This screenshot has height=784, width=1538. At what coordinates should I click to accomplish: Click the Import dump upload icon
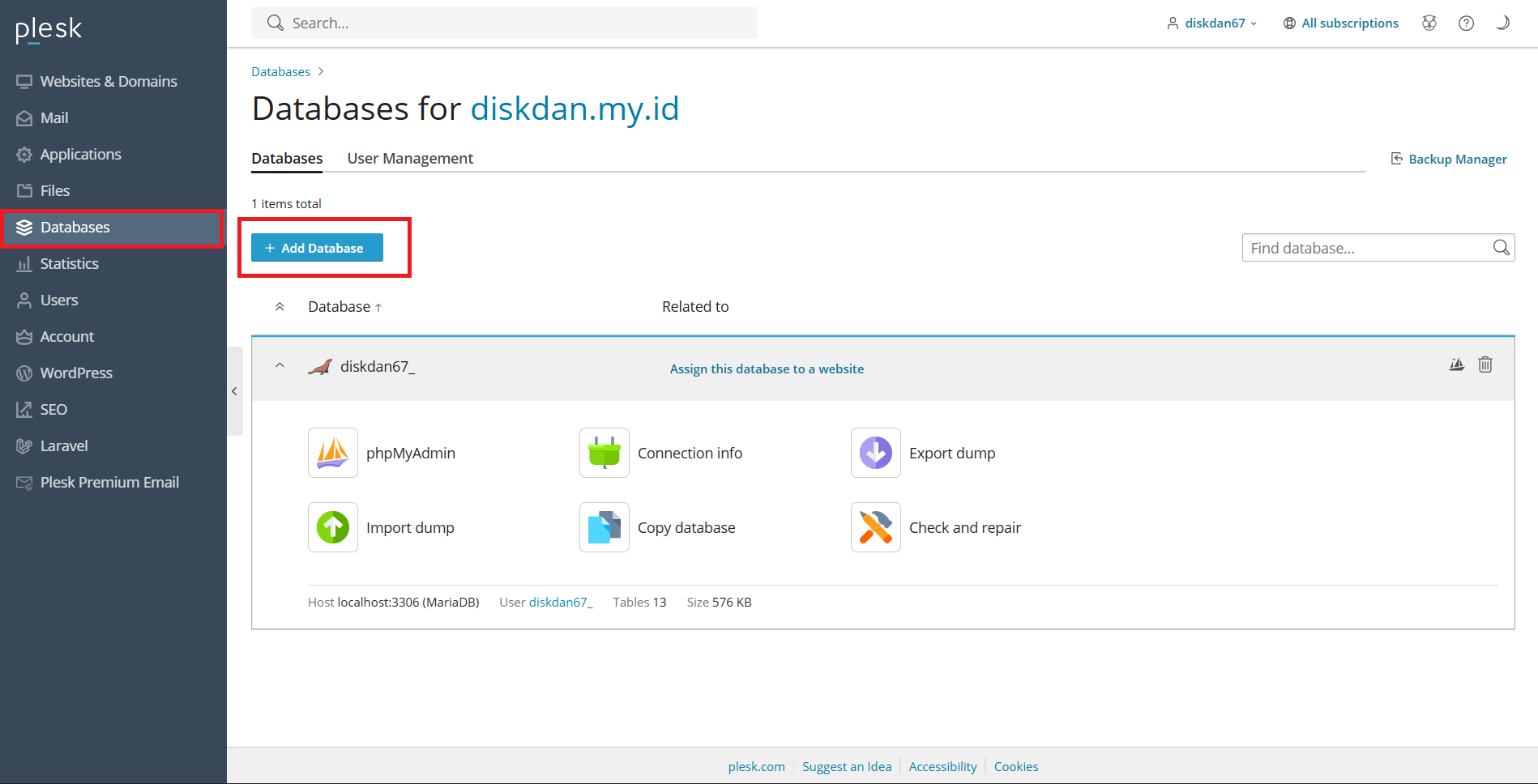(332, 527)
